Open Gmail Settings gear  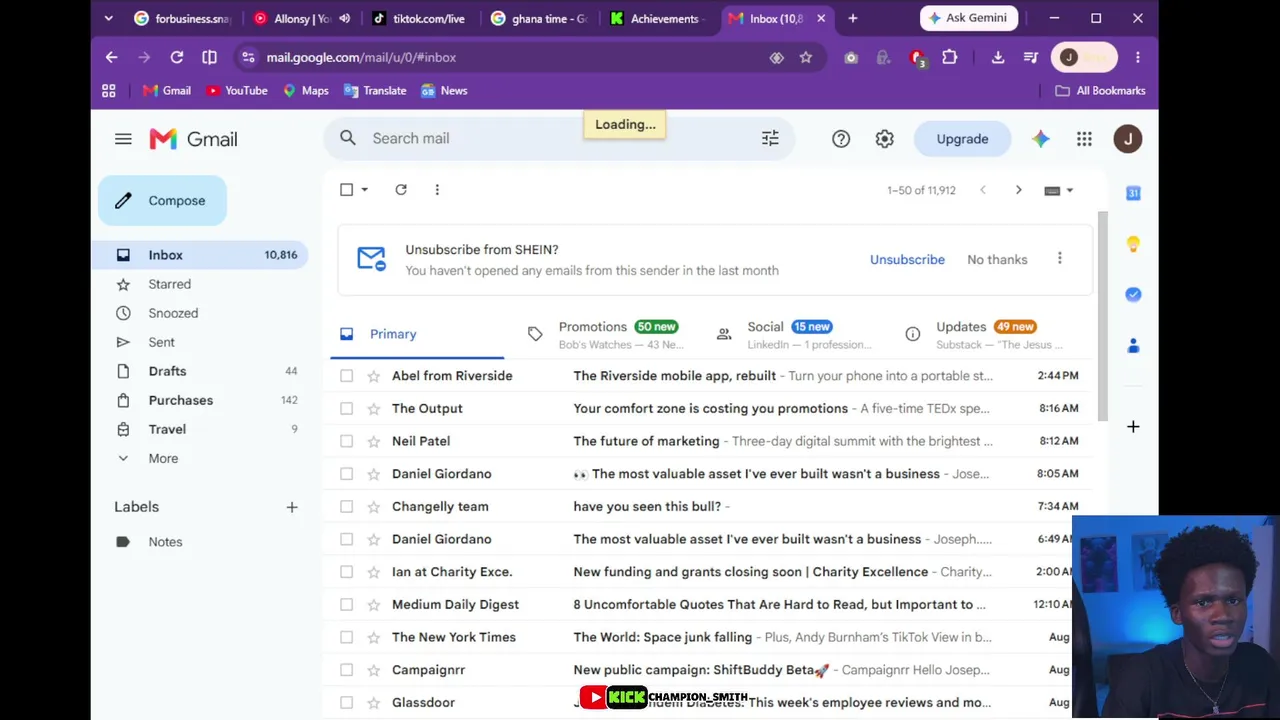click(885, 139)
